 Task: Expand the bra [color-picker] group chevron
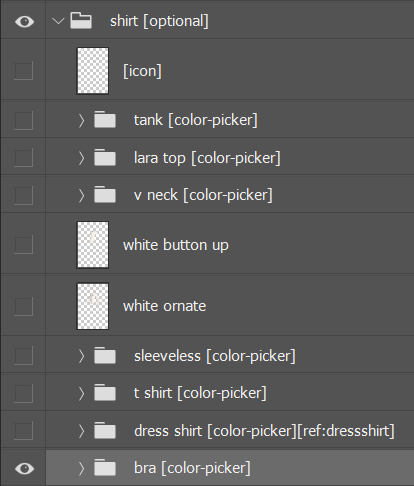[x=81, y=468]
